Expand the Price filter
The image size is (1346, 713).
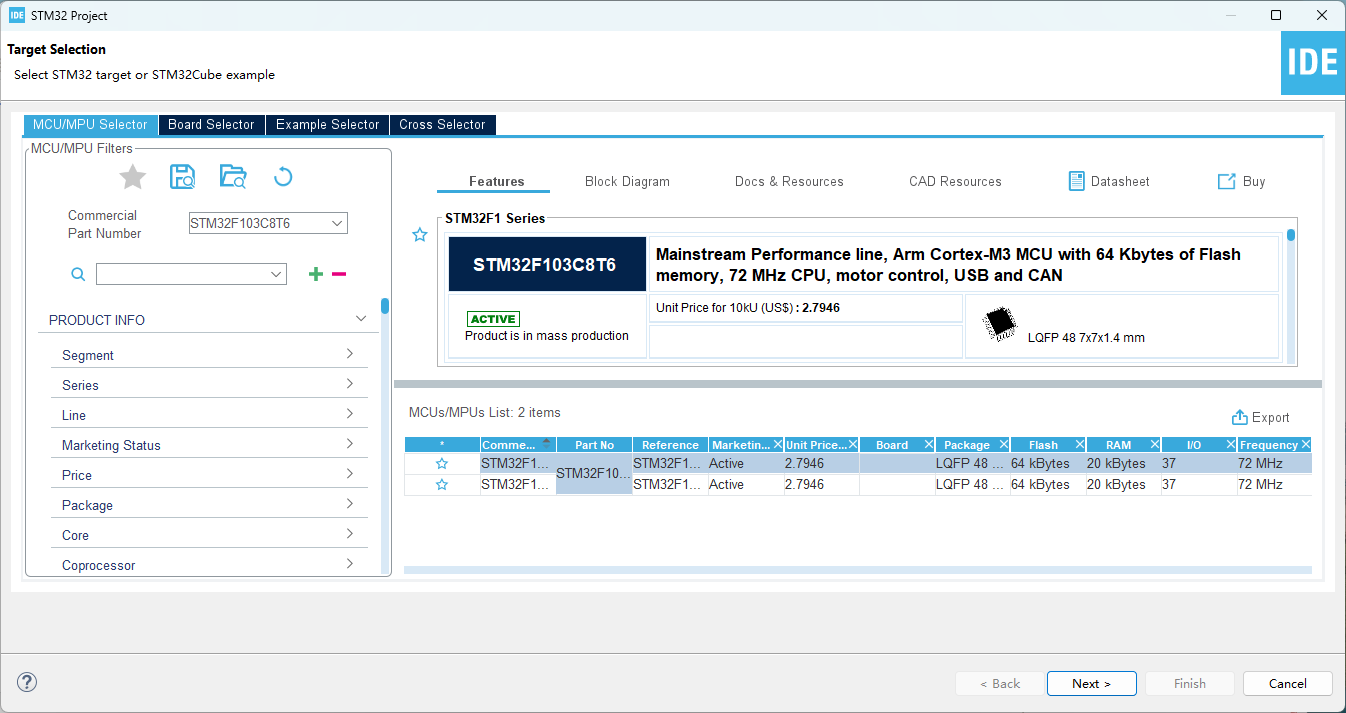point(350,474)
